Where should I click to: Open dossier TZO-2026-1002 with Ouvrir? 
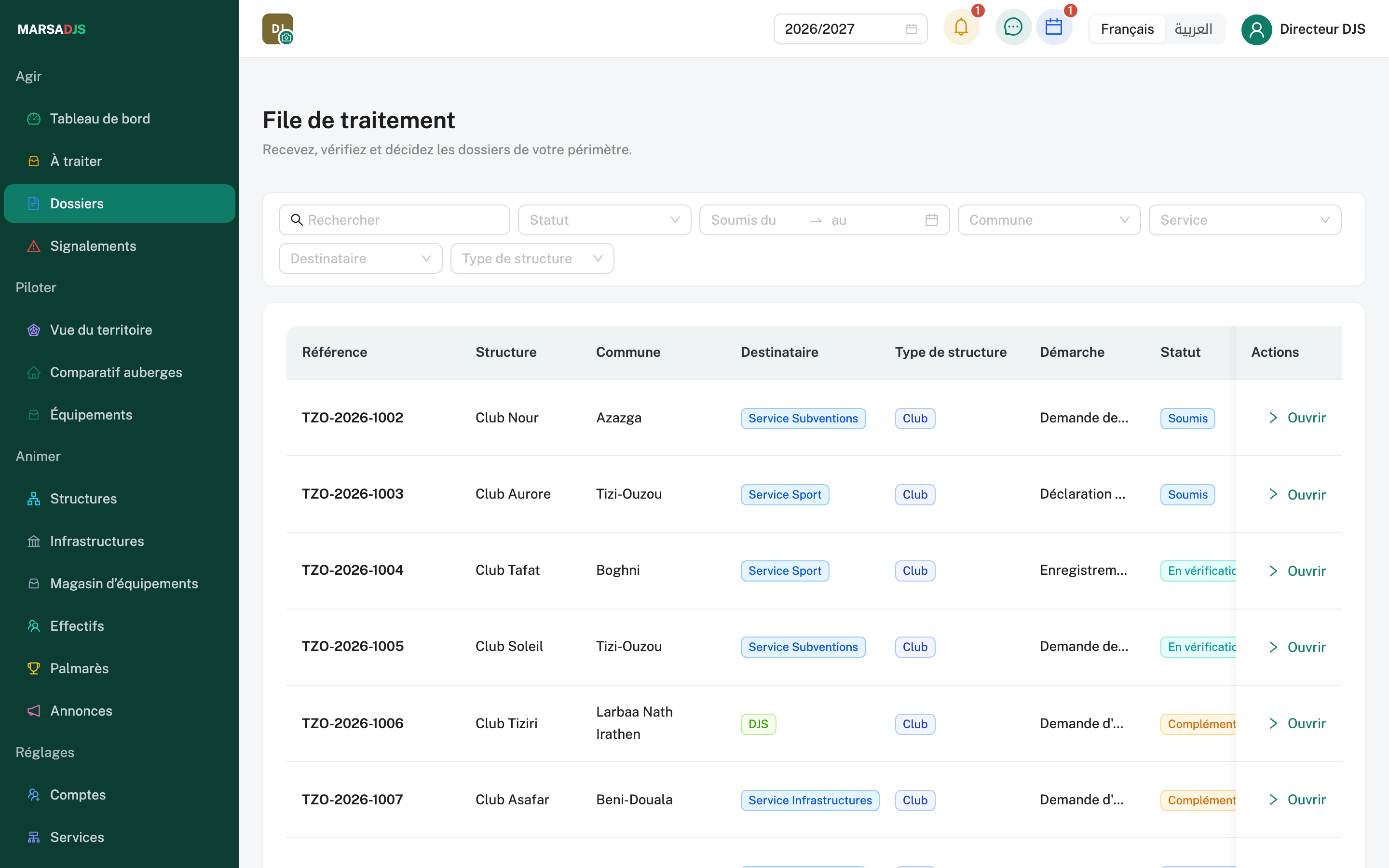(1297, 418)
